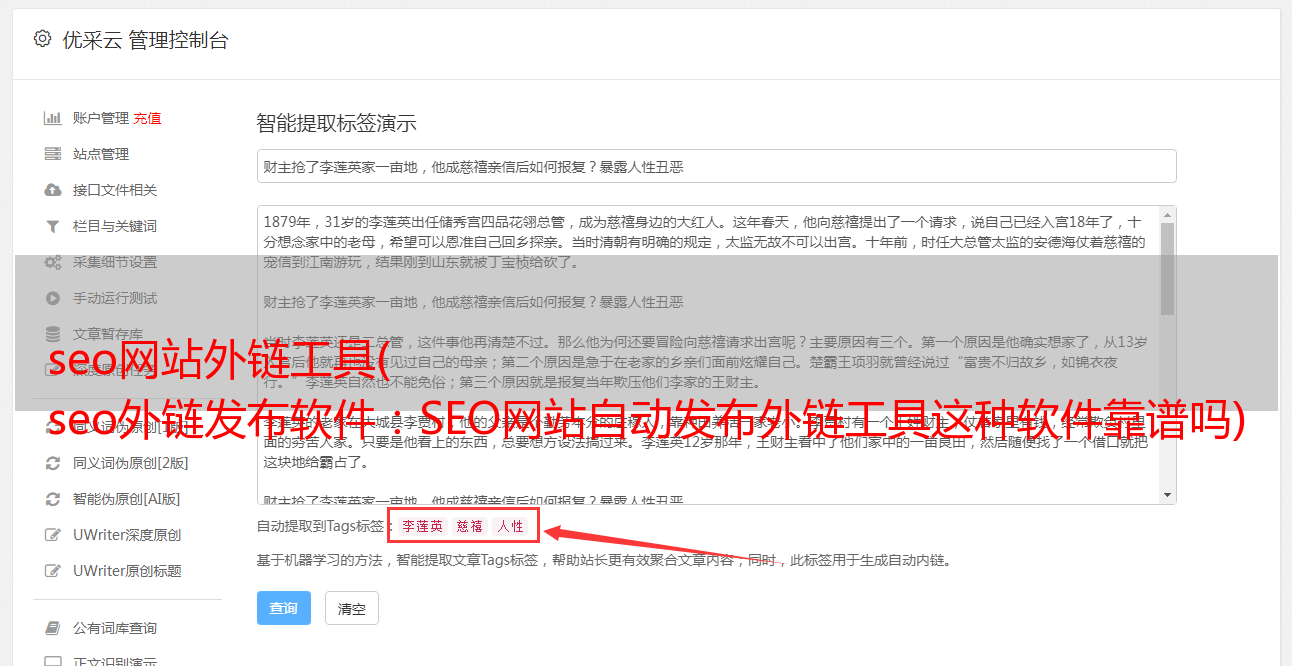Open 站点管理 menu item
Viewport: 1292px width, 666px height.
[x=101, y=154]
